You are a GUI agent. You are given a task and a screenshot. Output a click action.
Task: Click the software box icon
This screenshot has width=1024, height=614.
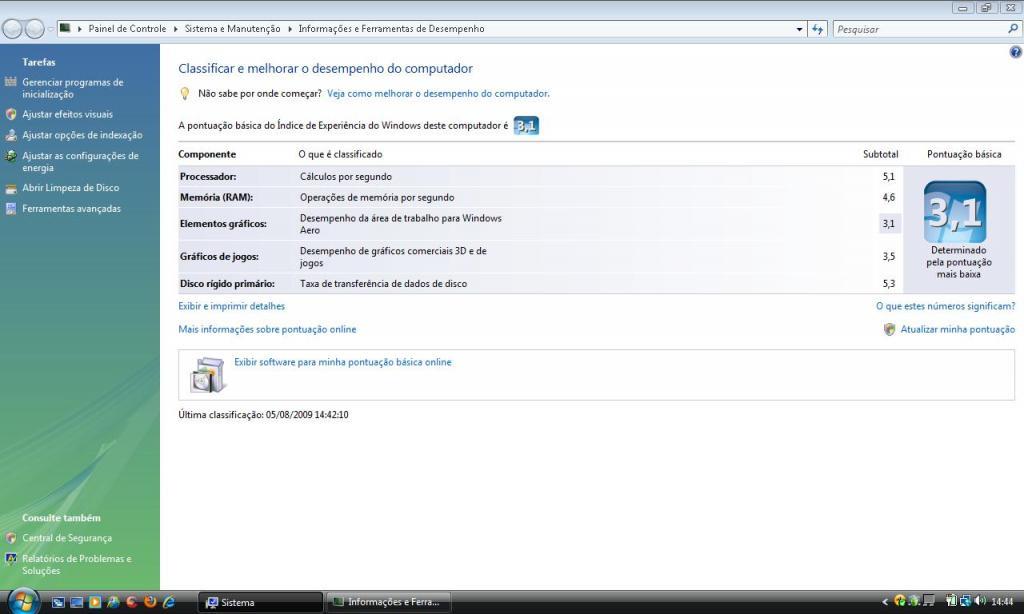208,375
